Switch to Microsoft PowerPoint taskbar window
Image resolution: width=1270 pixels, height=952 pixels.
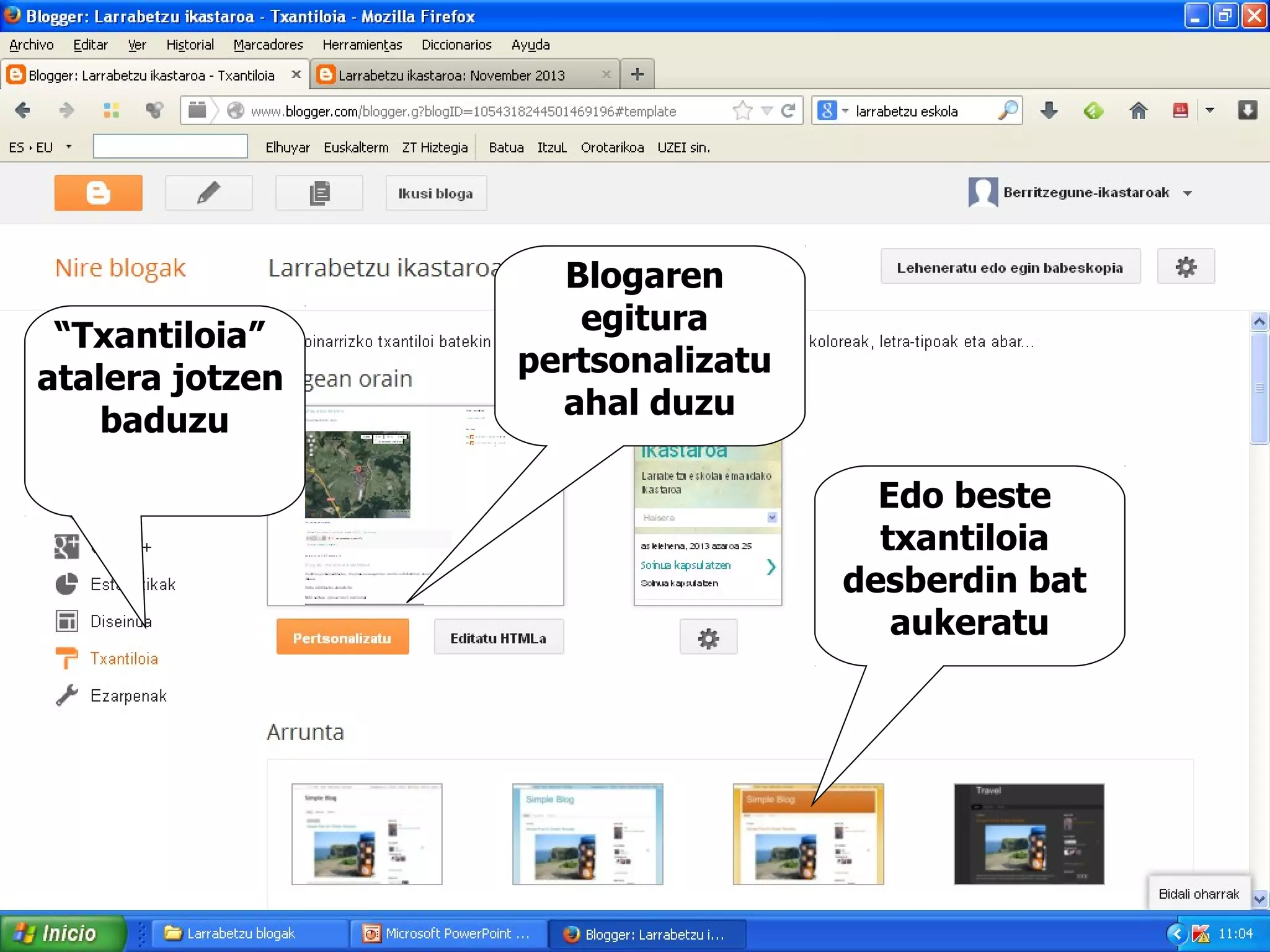point(449,933)
